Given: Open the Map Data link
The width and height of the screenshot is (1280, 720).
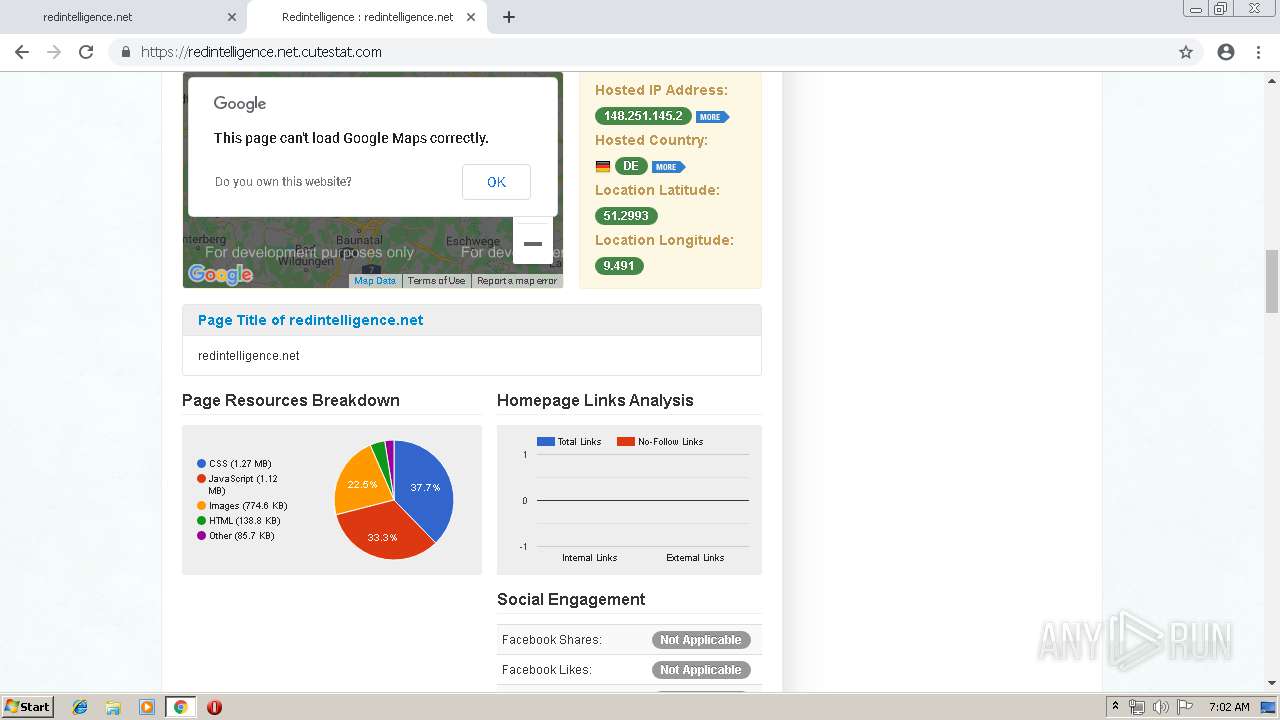Looking at the screenshot, I should pos(375,281).
